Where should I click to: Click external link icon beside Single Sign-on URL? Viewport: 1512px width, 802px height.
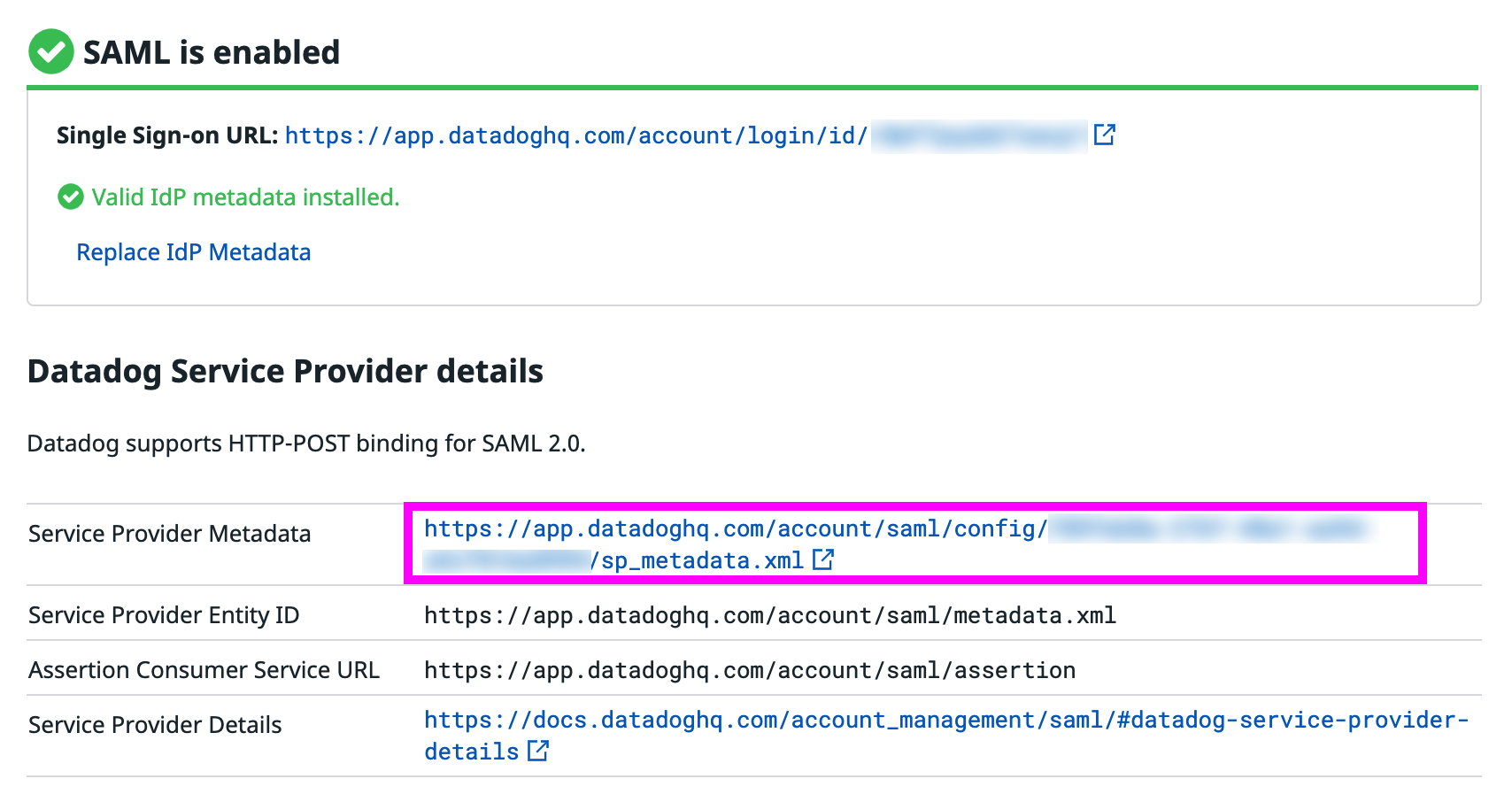pos(1104,135)
